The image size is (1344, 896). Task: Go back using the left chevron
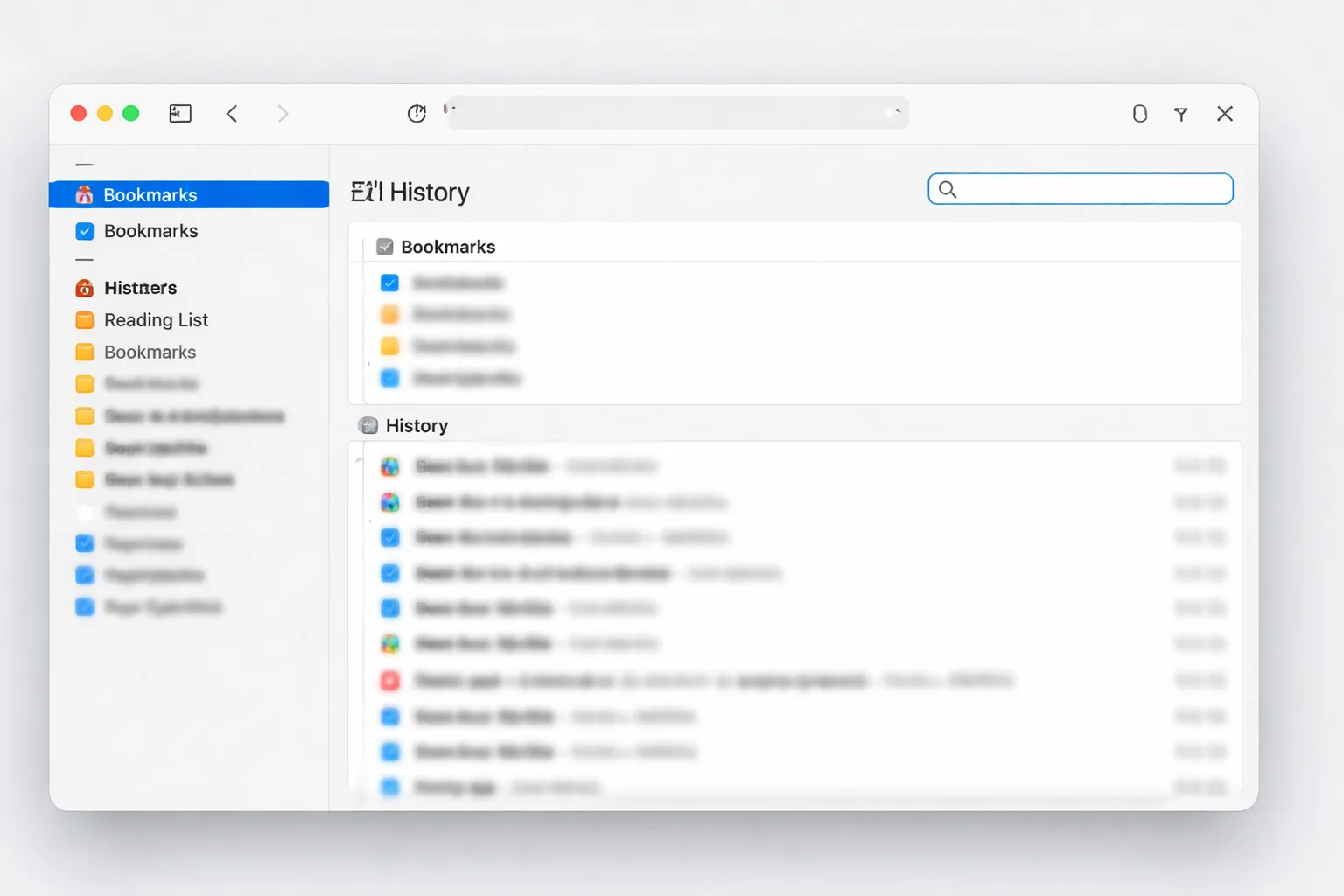pyautogui.click(x=232, y=114)
